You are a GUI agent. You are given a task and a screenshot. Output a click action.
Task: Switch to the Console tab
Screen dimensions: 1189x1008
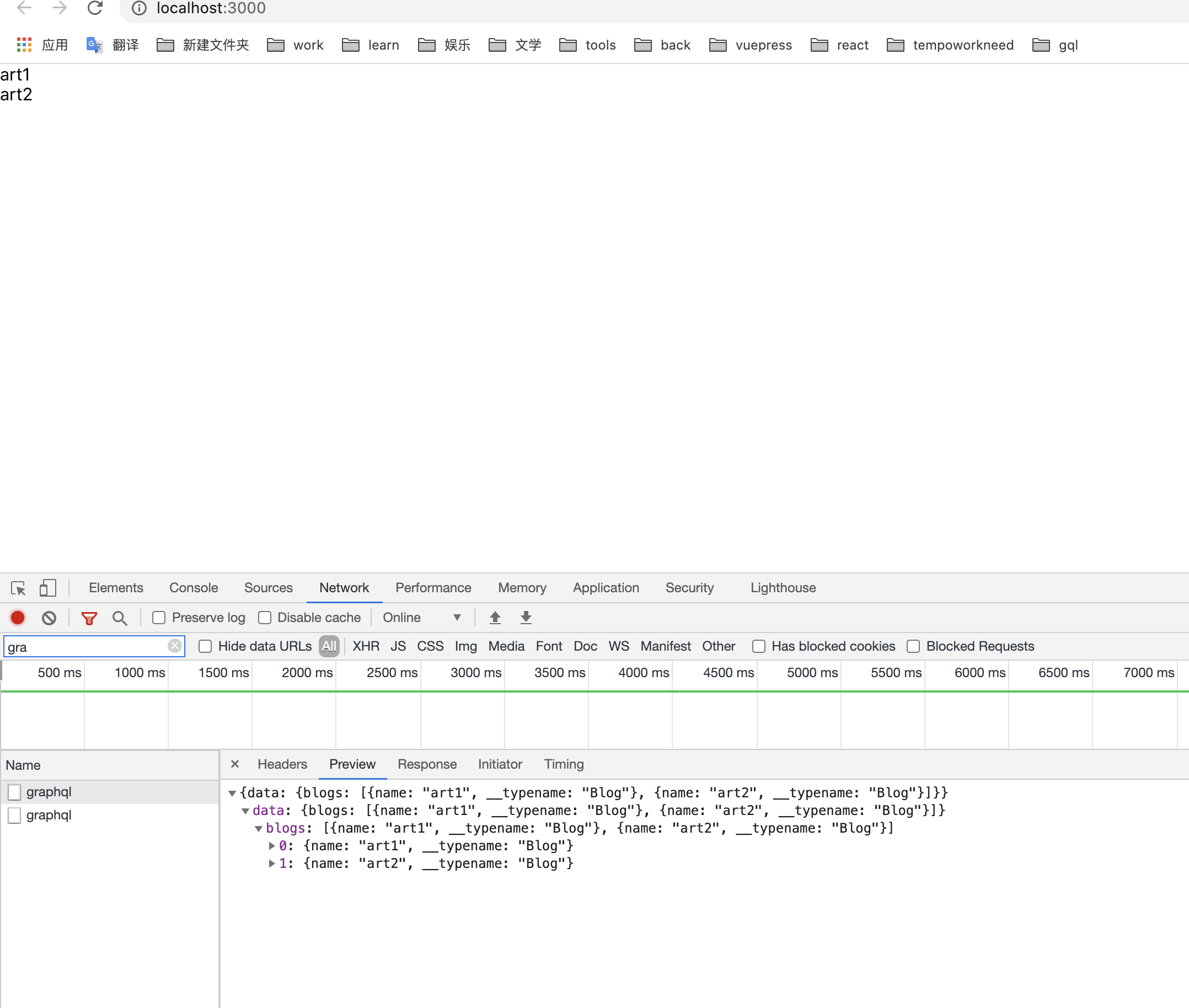(193, 588)
